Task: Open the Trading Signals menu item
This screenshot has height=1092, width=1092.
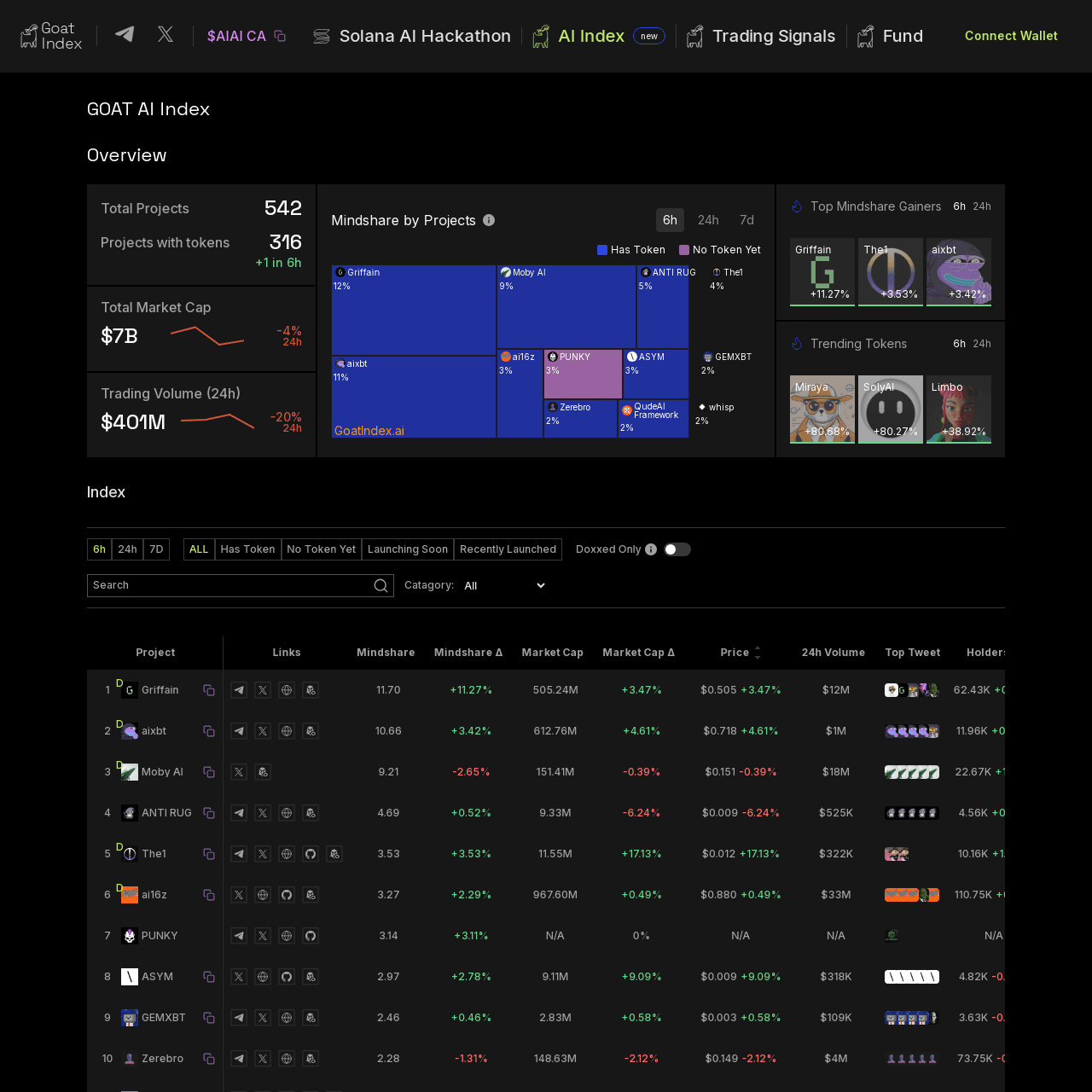Action: tap(773, 36)
